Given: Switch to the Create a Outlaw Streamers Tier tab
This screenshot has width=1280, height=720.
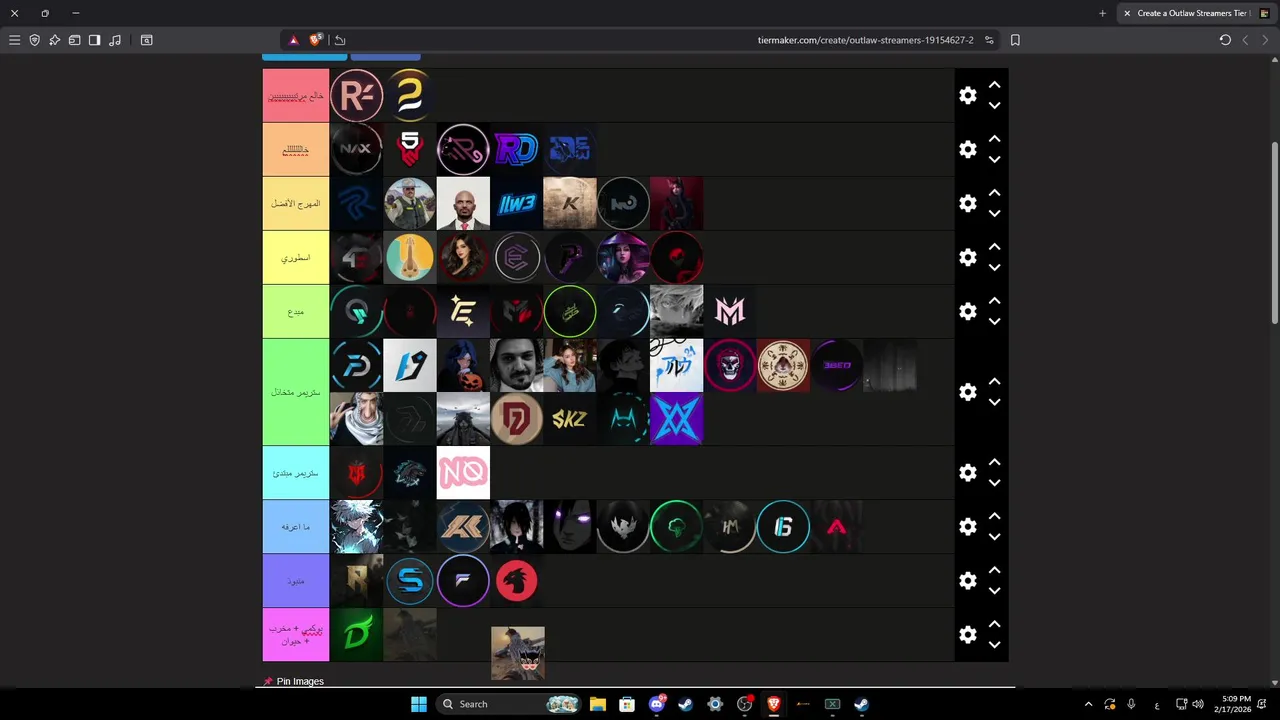Looking at the screenshot, I should [x=1196, y=13].
